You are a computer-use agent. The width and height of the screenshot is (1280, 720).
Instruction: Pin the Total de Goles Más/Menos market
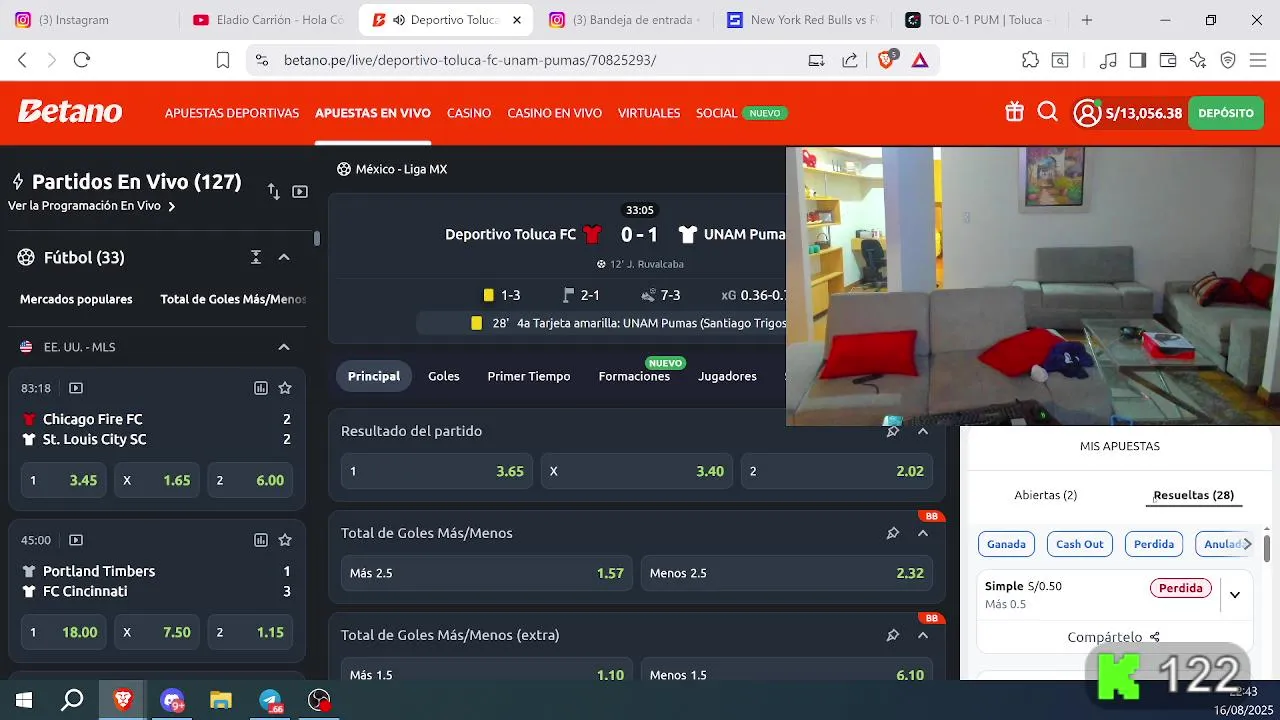(x=892, y=533)
